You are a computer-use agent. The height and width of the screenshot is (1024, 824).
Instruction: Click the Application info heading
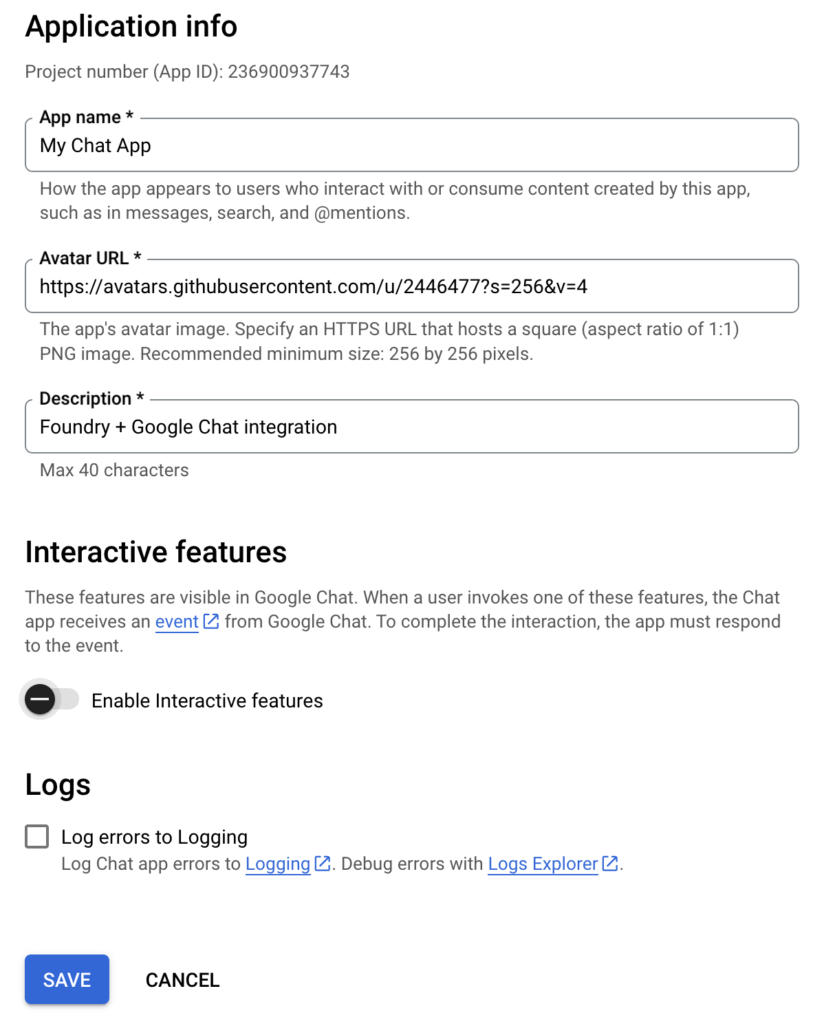pos(131,27)
